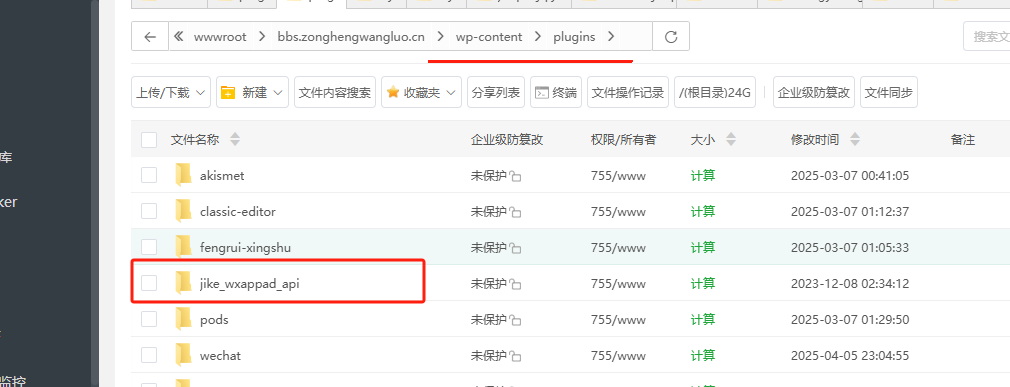The height and width of the screenshot is (387, 1010).
Task: Expand chevron after plugins in path
Action: (611, 37)
